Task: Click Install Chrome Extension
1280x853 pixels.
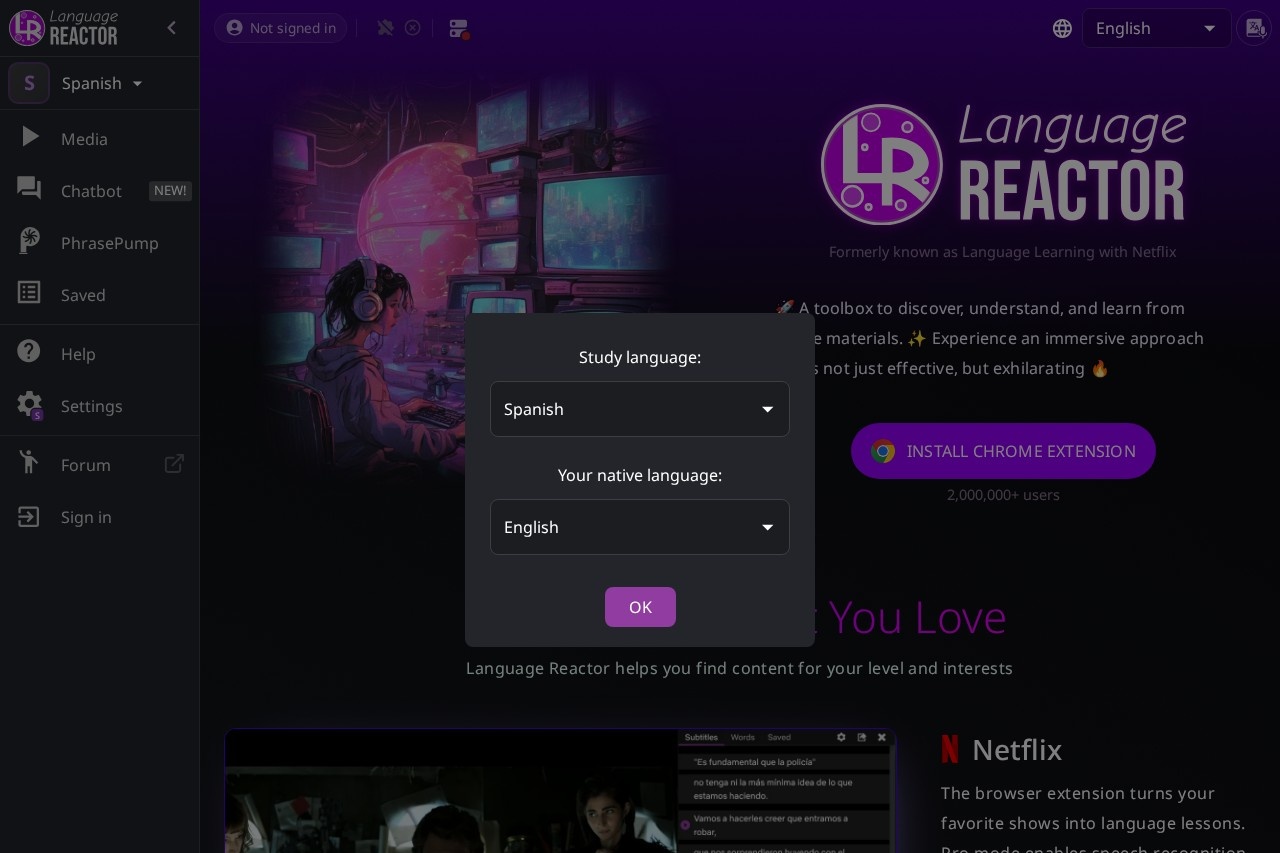Action: point(1003,451)
